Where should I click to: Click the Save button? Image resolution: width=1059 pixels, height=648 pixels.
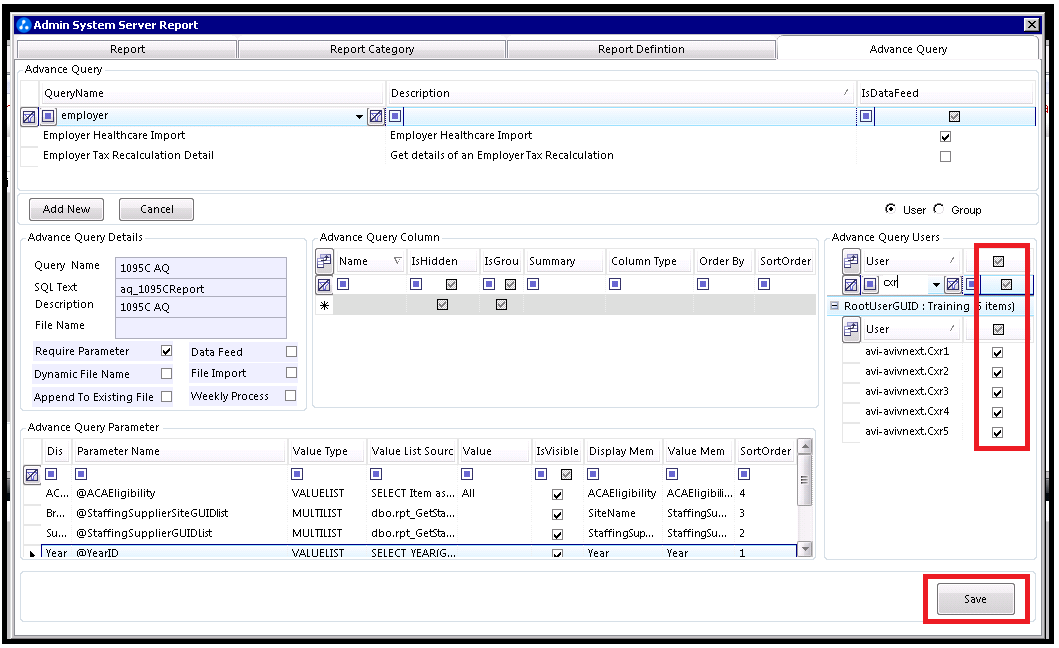(x=975, y=599)
